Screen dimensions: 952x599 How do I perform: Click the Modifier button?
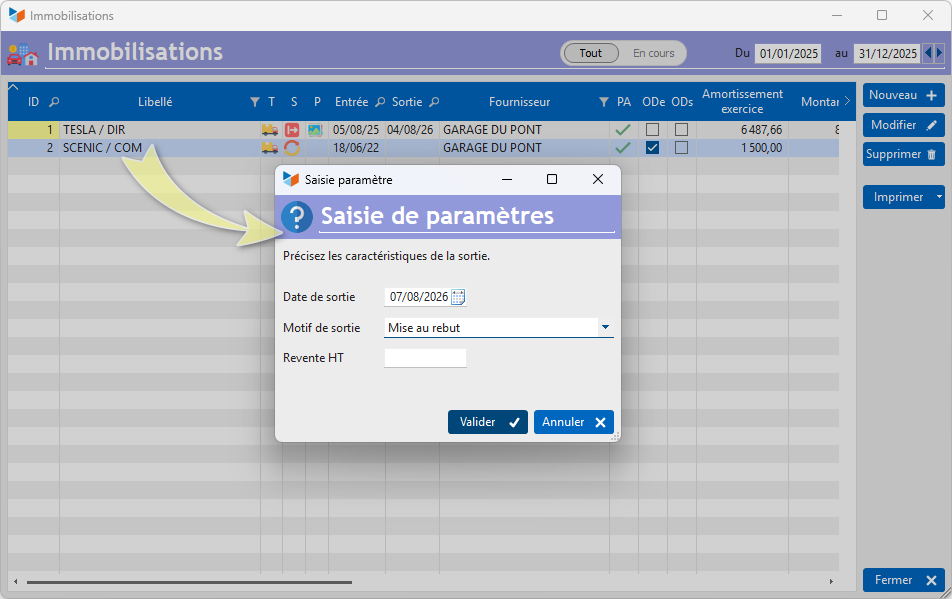(x=903, y=125)
